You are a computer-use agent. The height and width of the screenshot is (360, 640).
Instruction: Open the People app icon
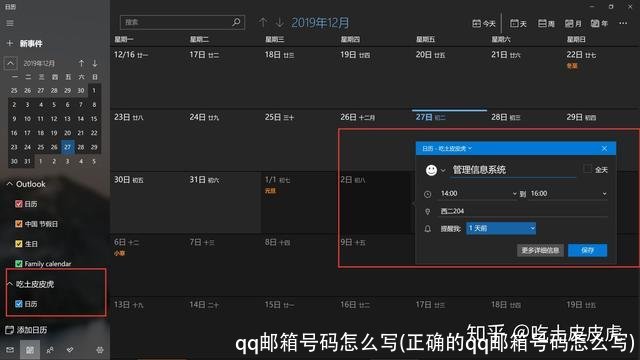(50, 350)
